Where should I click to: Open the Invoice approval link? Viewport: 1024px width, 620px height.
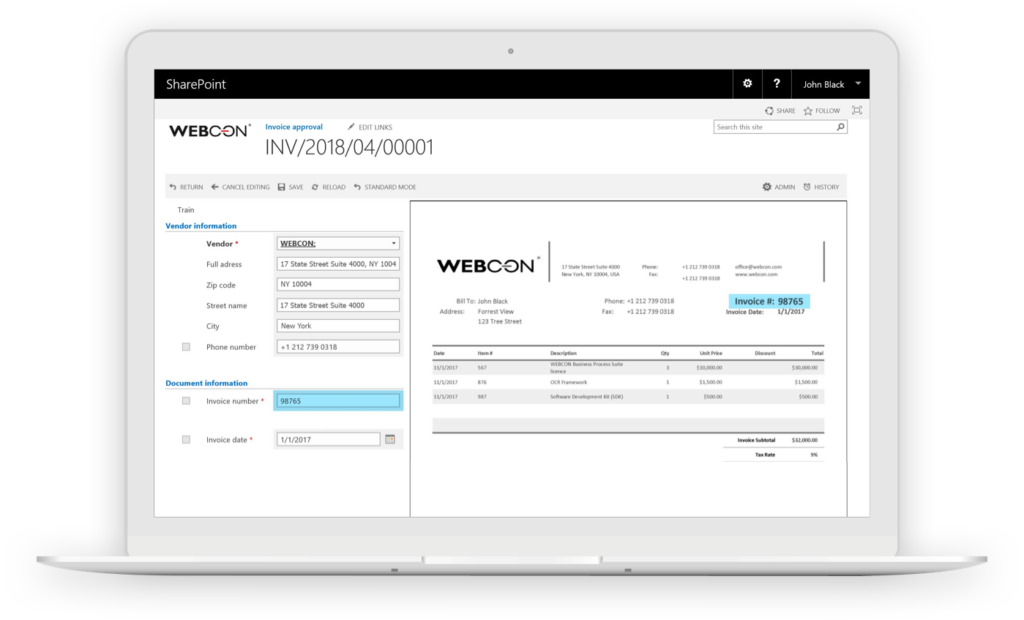pos(294,127)
